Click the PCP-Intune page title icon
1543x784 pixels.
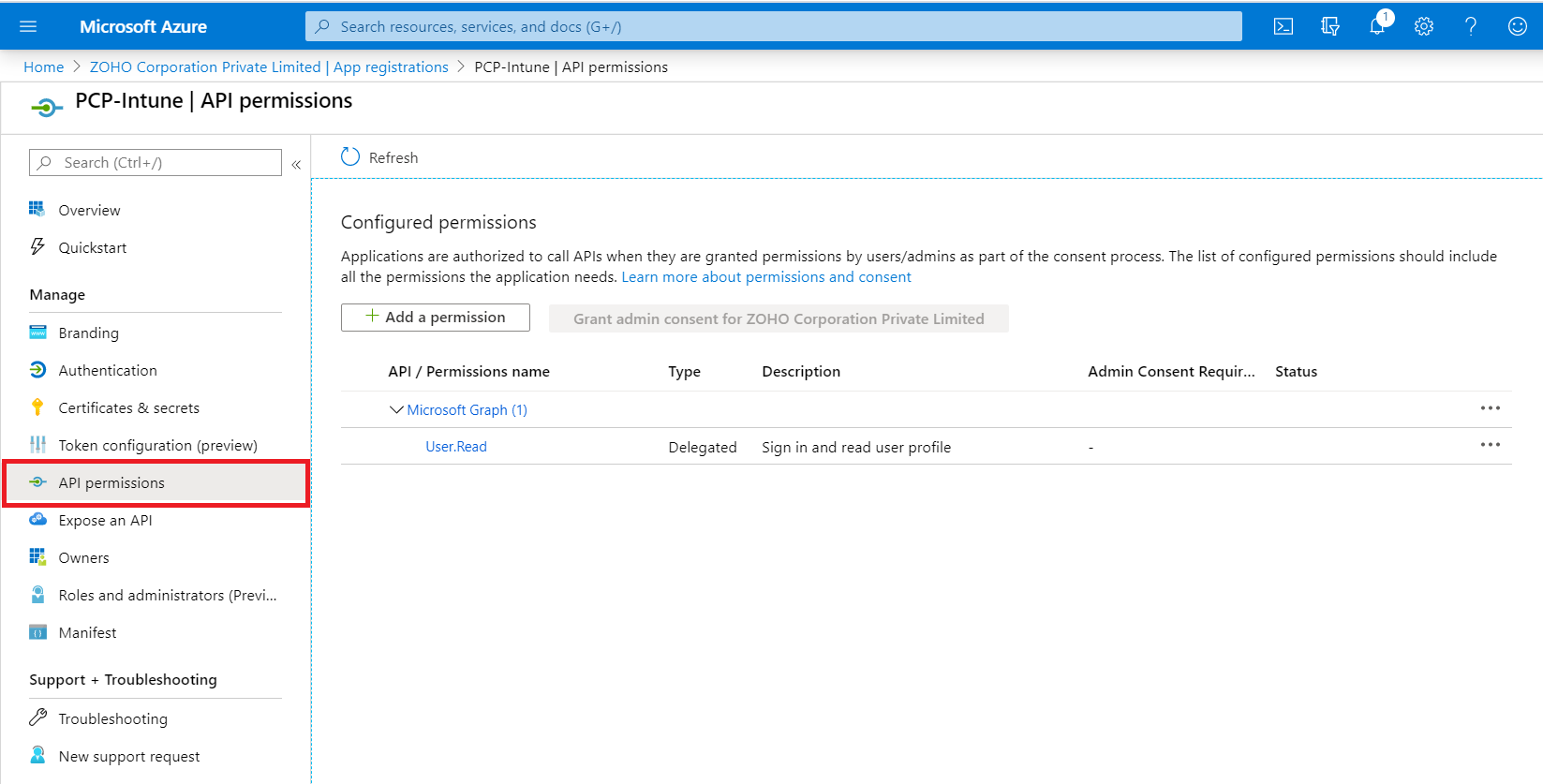pos(46,108)
